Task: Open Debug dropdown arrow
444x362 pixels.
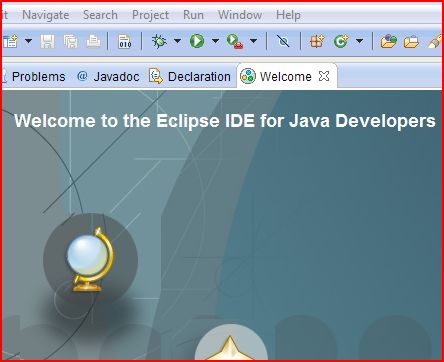Action: click(x=178, y=41)
